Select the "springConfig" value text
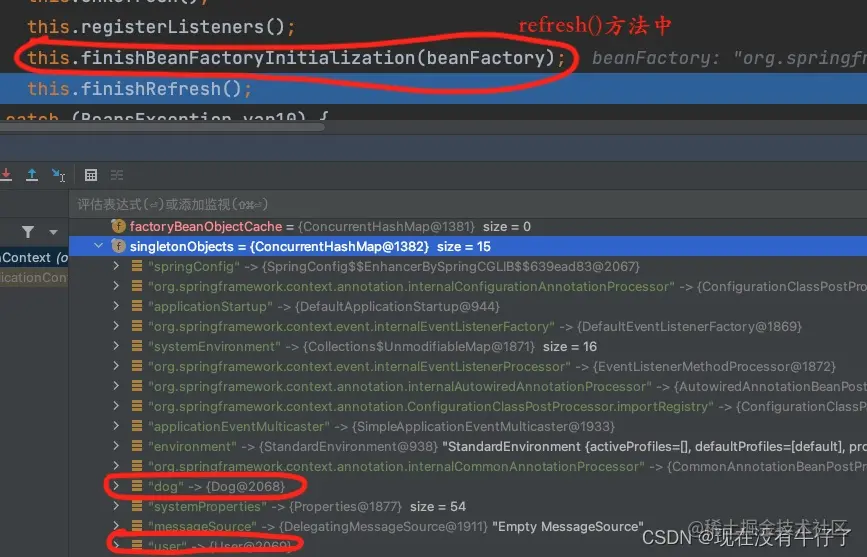 (x=451, y=266)
